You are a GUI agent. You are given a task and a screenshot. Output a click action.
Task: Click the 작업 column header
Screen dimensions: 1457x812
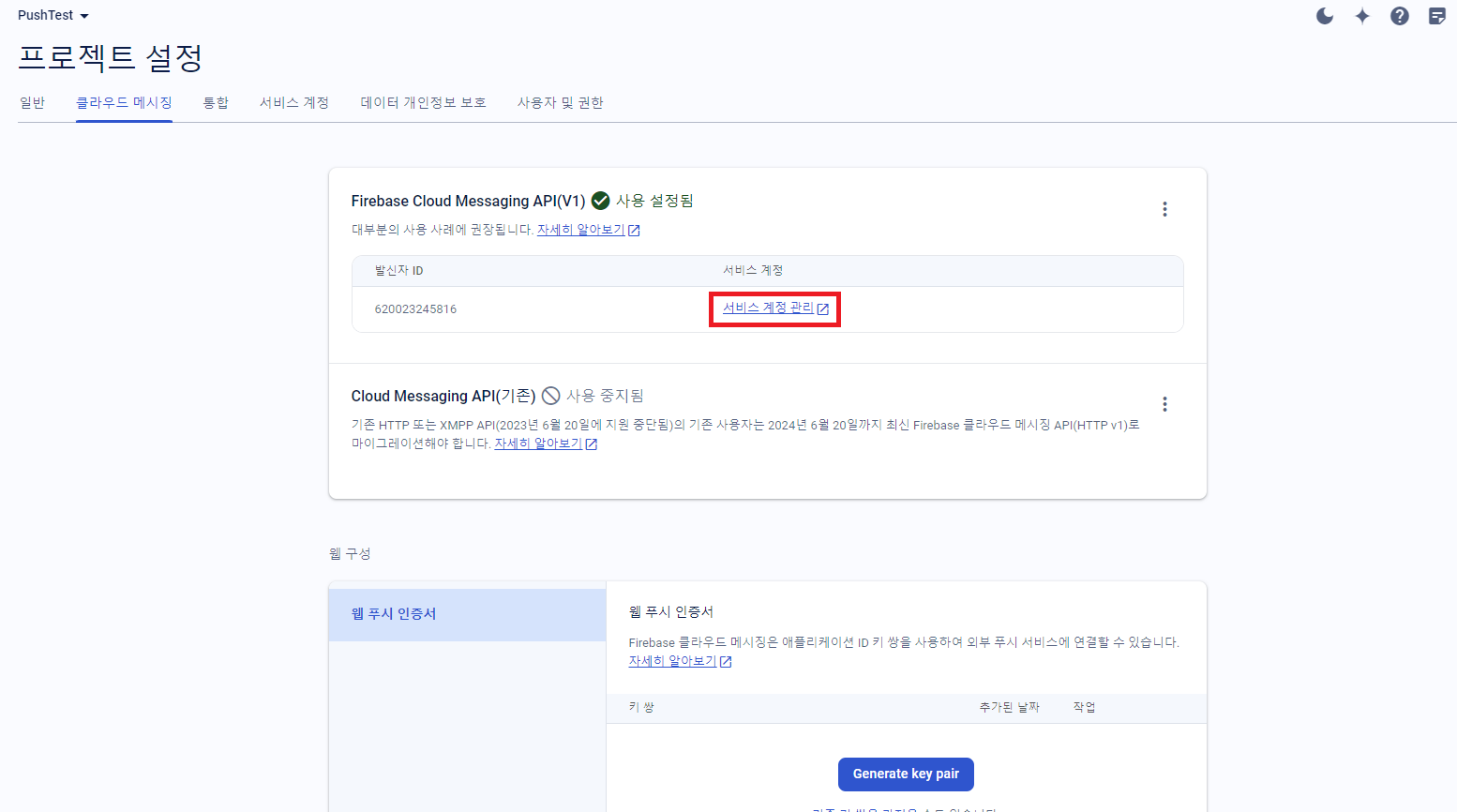1084,707
